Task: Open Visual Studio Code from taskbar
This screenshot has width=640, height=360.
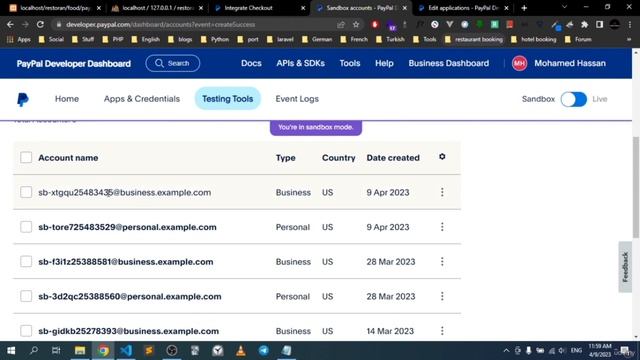Action: point(126,350)
